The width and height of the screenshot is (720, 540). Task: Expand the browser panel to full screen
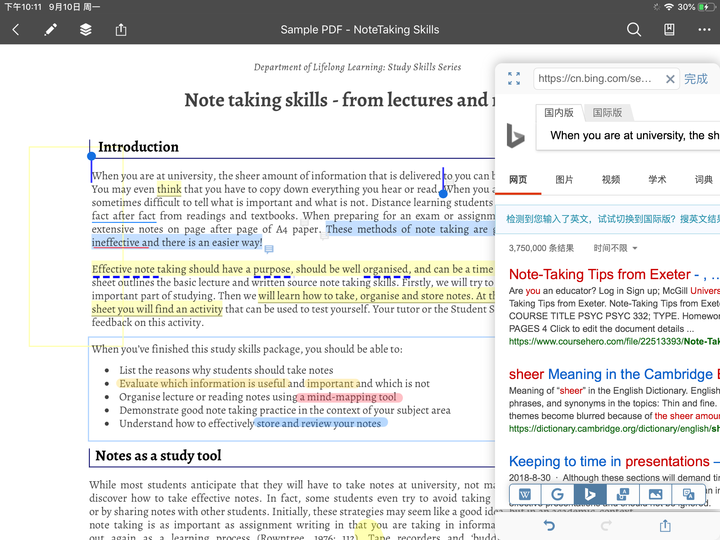(514, 79)
